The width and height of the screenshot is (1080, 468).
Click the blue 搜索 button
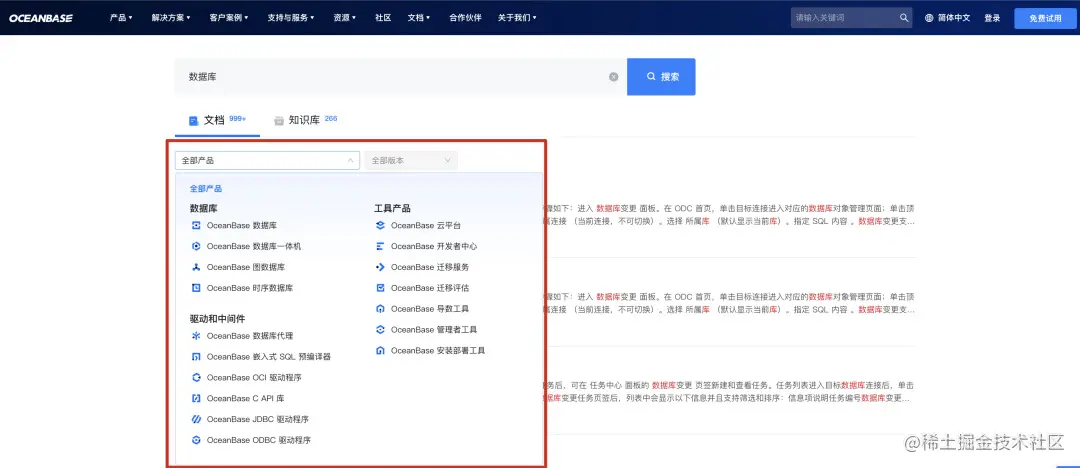(x=661, y=77)
